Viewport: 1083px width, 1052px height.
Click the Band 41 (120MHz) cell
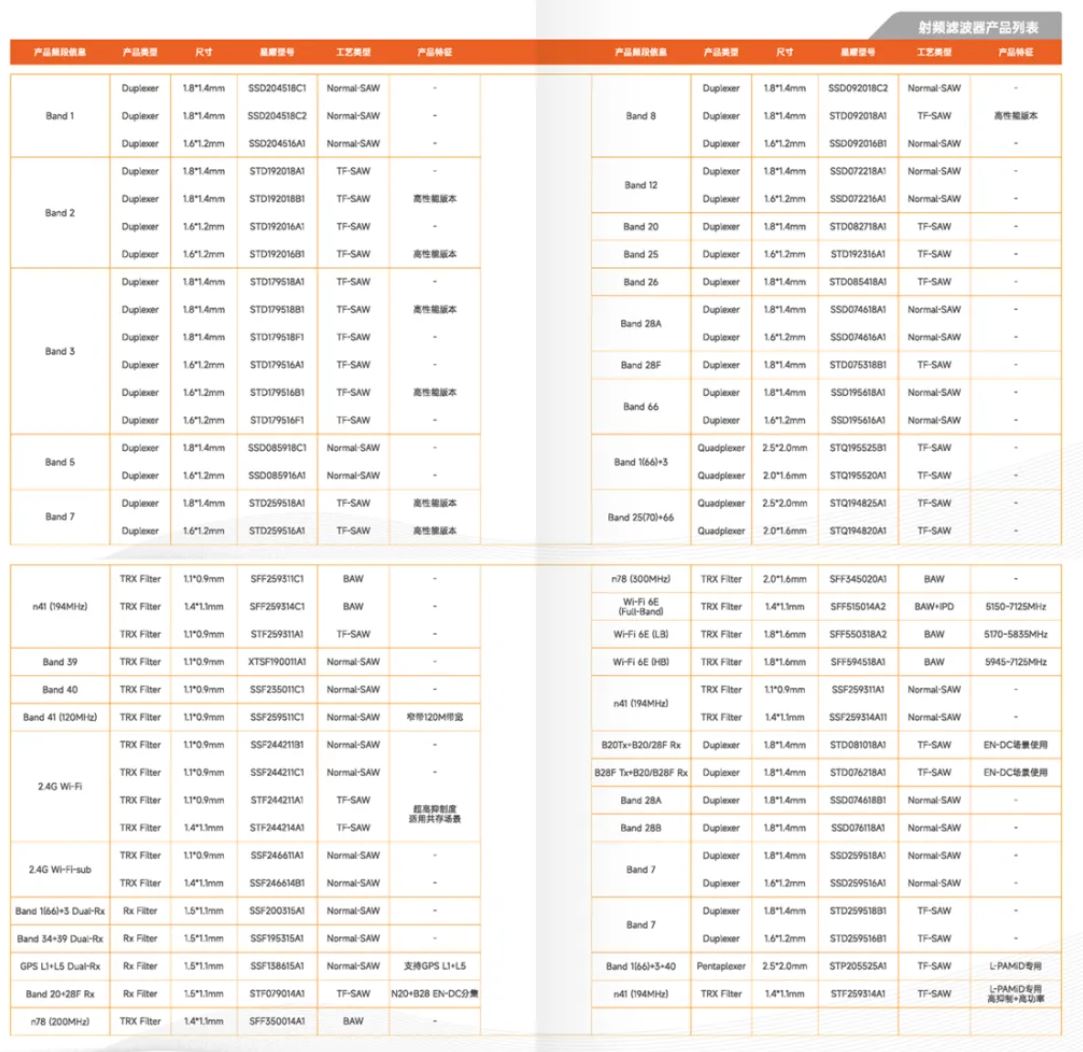(x=59, y=717)
